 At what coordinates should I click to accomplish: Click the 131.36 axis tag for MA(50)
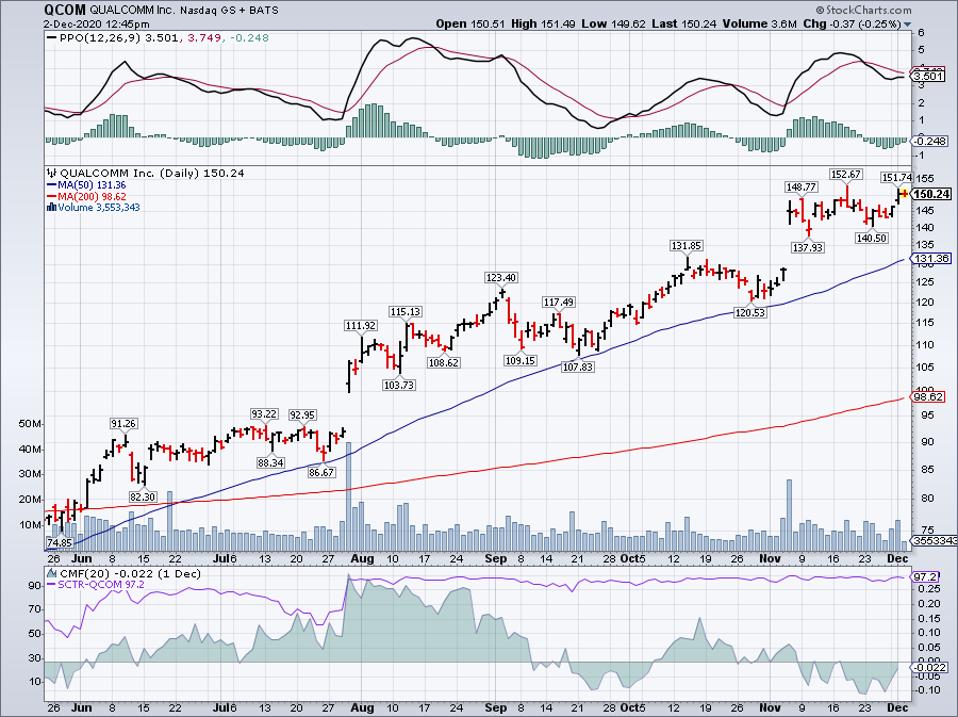[x=931, y=259]
